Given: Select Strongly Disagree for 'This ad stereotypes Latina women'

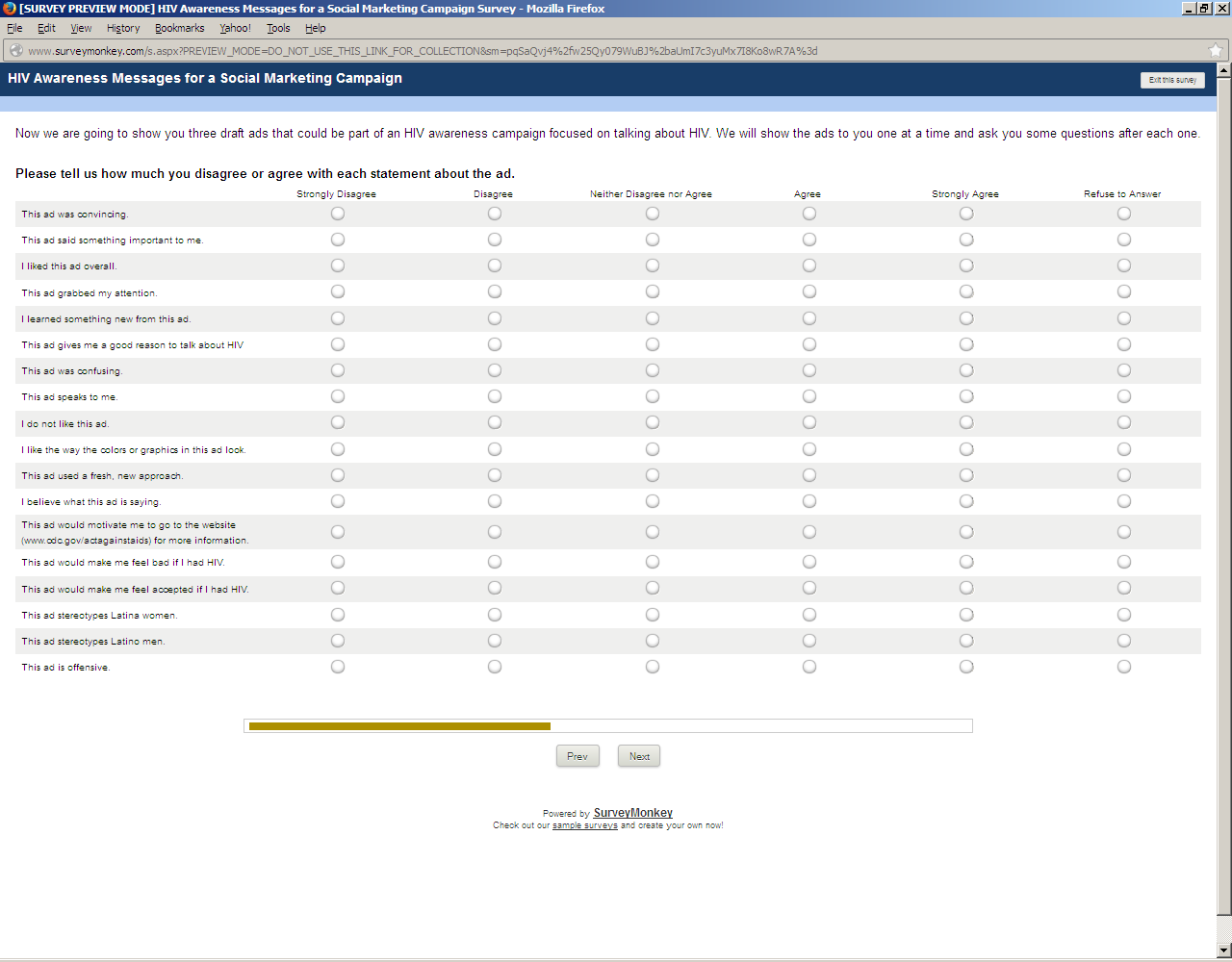Looking at the screenshot, I should point(338,615).
